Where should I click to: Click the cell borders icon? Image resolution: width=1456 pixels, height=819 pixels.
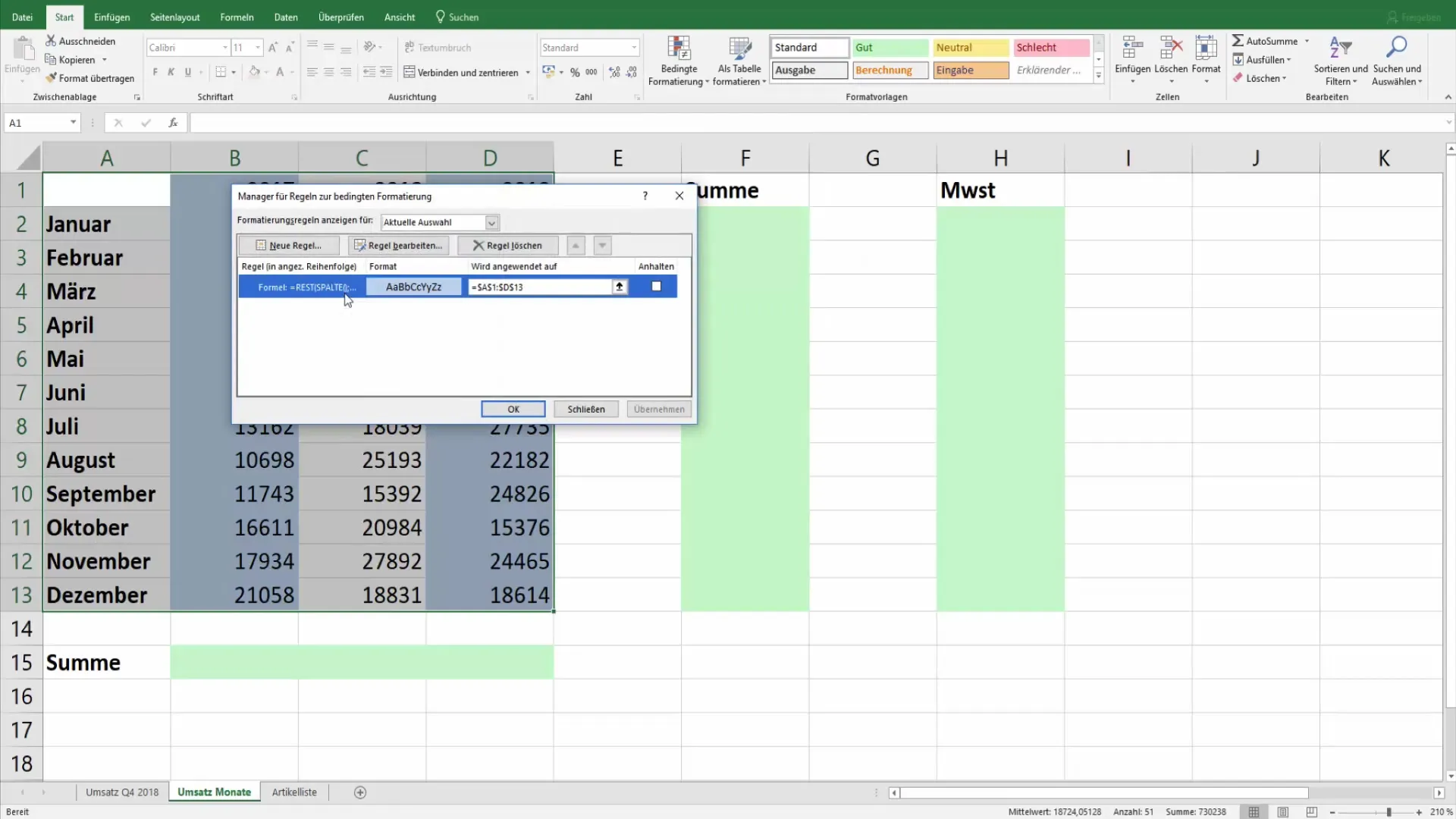tap(221, 72)
